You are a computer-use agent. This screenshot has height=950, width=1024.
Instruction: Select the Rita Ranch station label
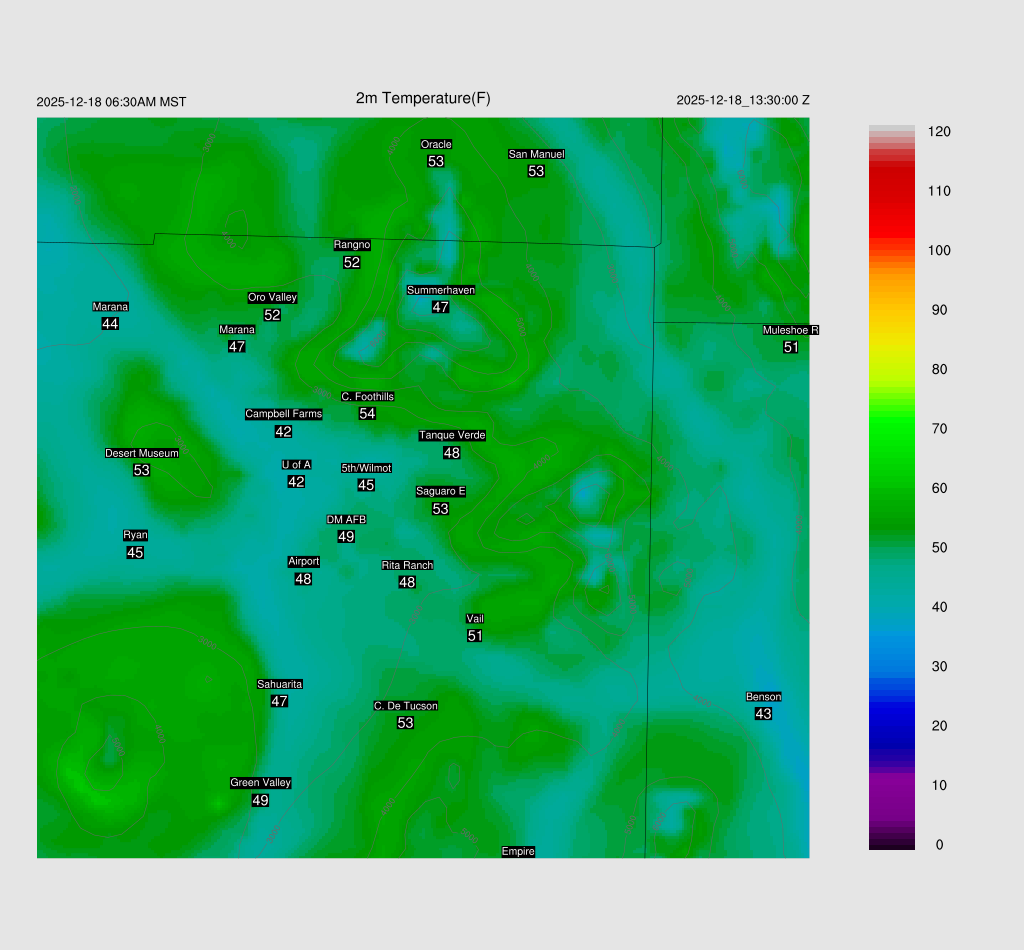[x=407, y=565]
